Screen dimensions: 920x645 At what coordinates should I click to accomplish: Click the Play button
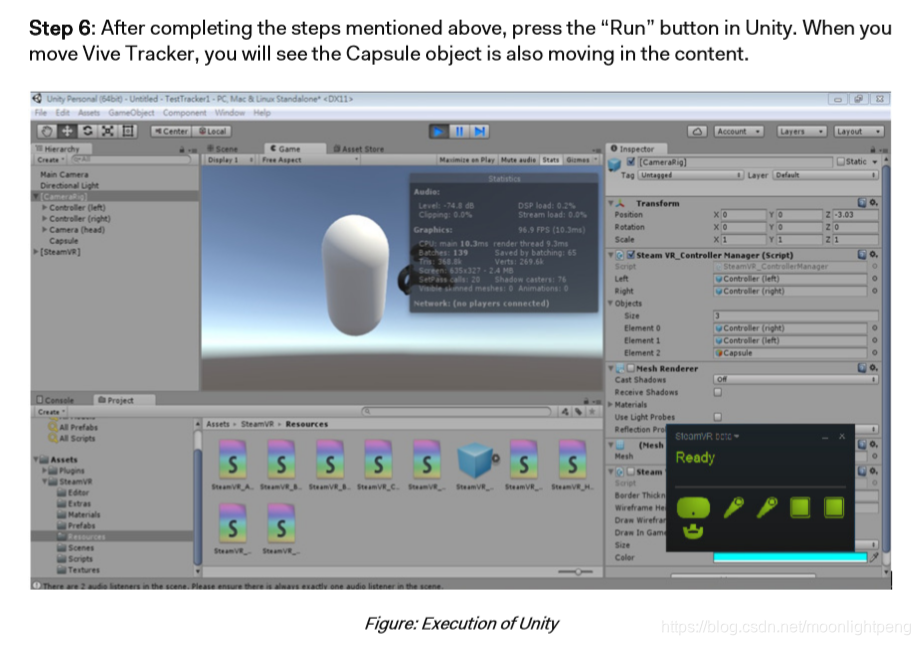coord(438,131)
